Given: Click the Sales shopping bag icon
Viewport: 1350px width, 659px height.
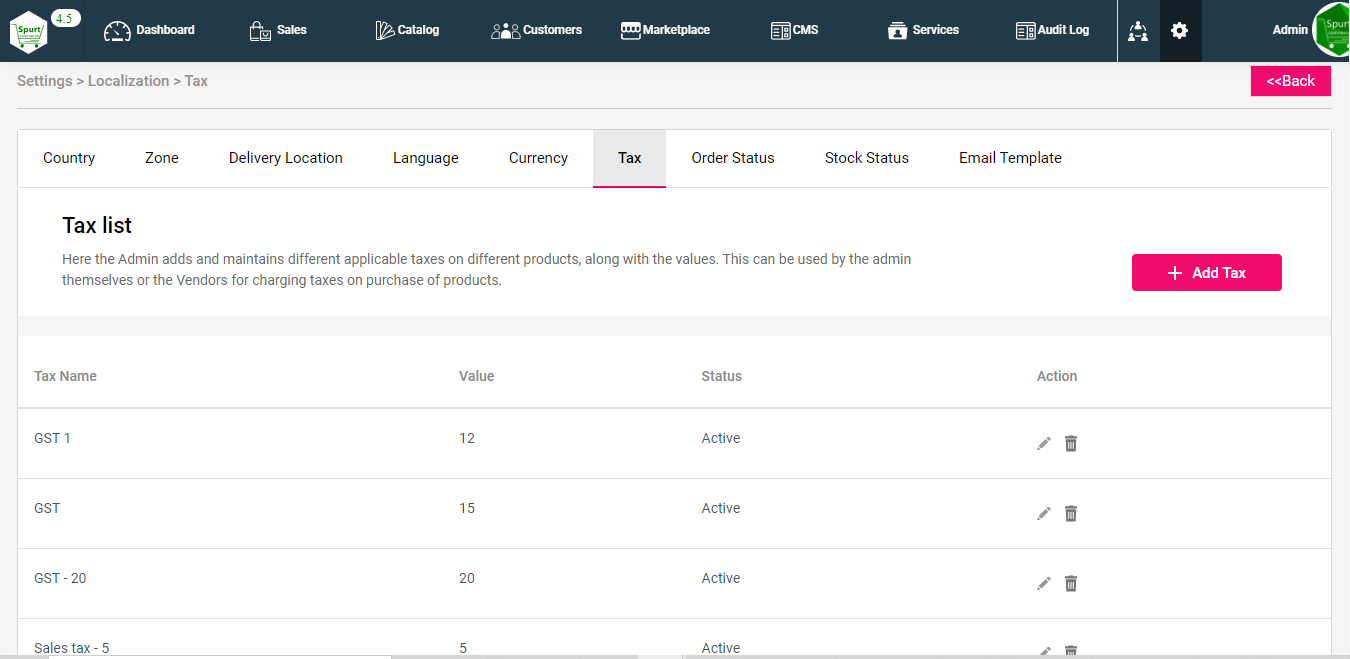Looking at the screenshot, I should [x=260, y=31].
